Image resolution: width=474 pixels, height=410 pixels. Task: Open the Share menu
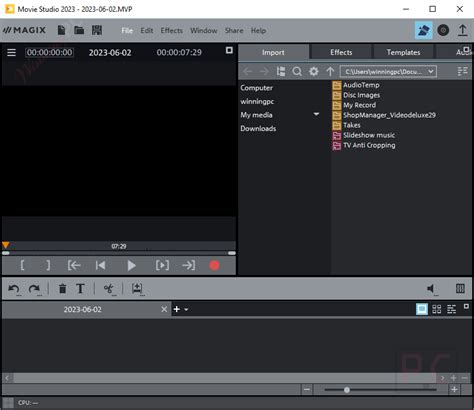pyautogui.click(x=234, y=30)
